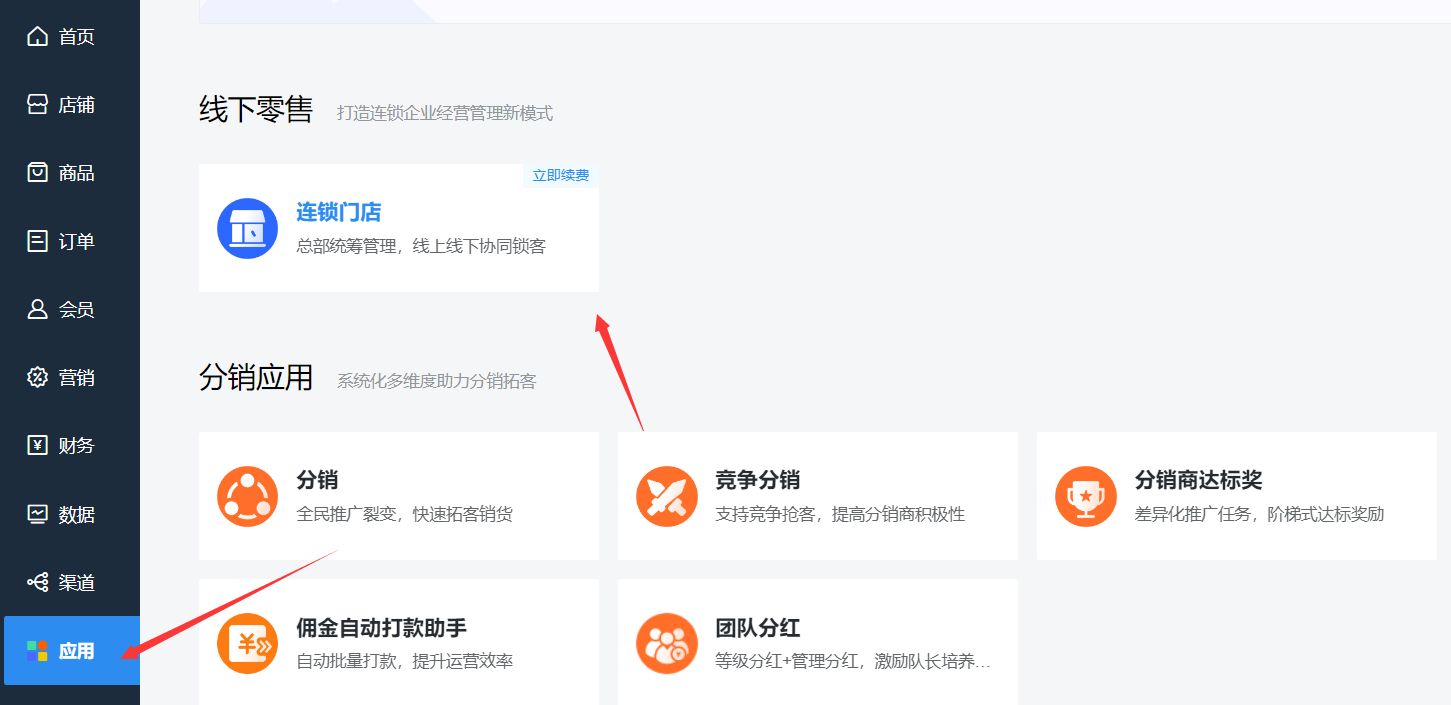Select 财务 finance in sidebar

[x=75, y=446]
